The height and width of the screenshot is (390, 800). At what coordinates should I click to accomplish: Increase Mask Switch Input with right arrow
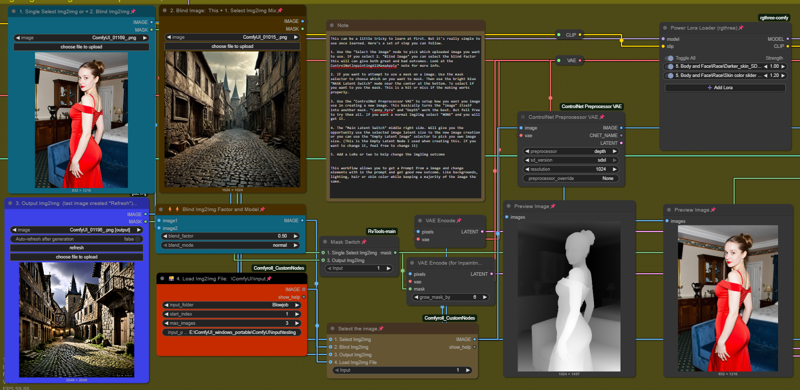pyautogui.click(x=388, y=268)
